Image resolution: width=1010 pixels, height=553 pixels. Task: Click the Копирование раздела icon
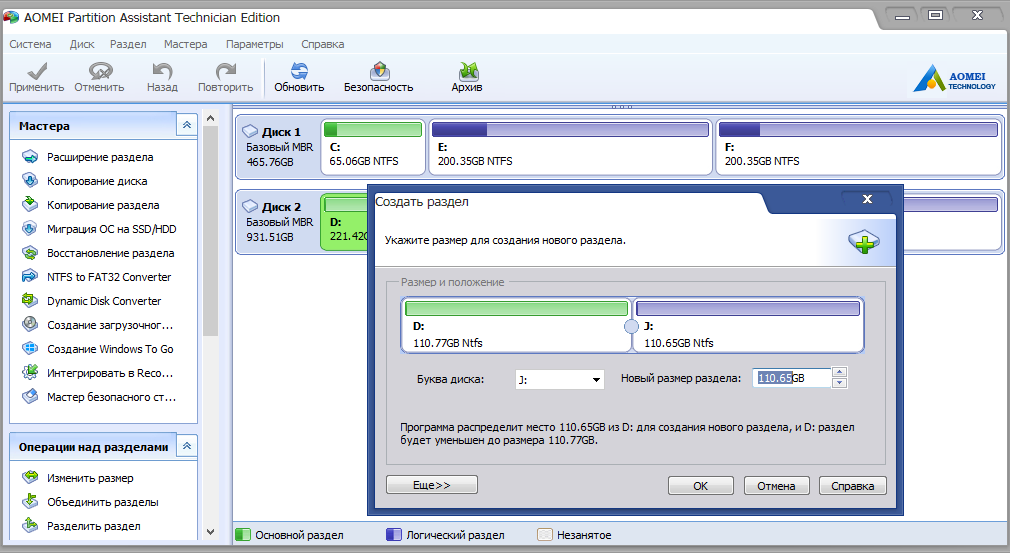point(30,205)
